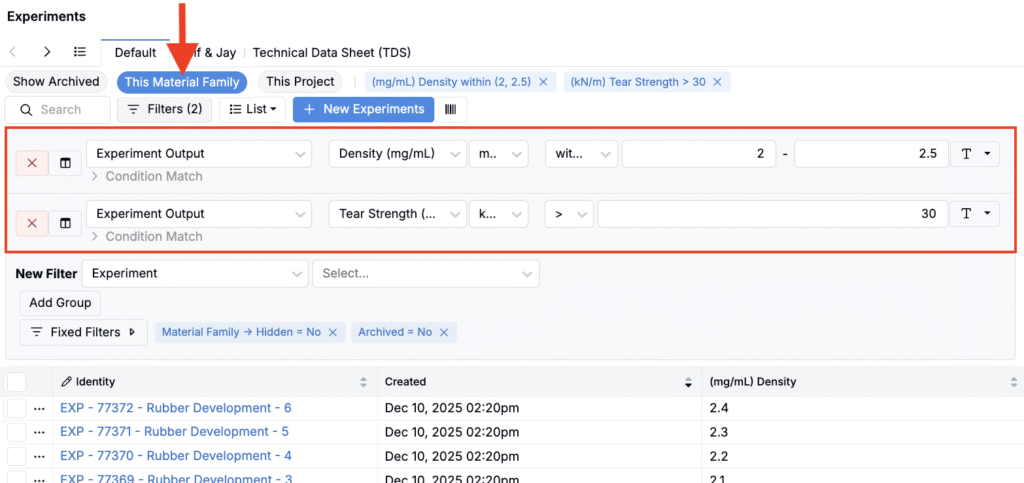Screen dimensions: 1024x483
Task: Switch to the Technical Data Sheet (TDS) tab
Action: pos(331,52)
